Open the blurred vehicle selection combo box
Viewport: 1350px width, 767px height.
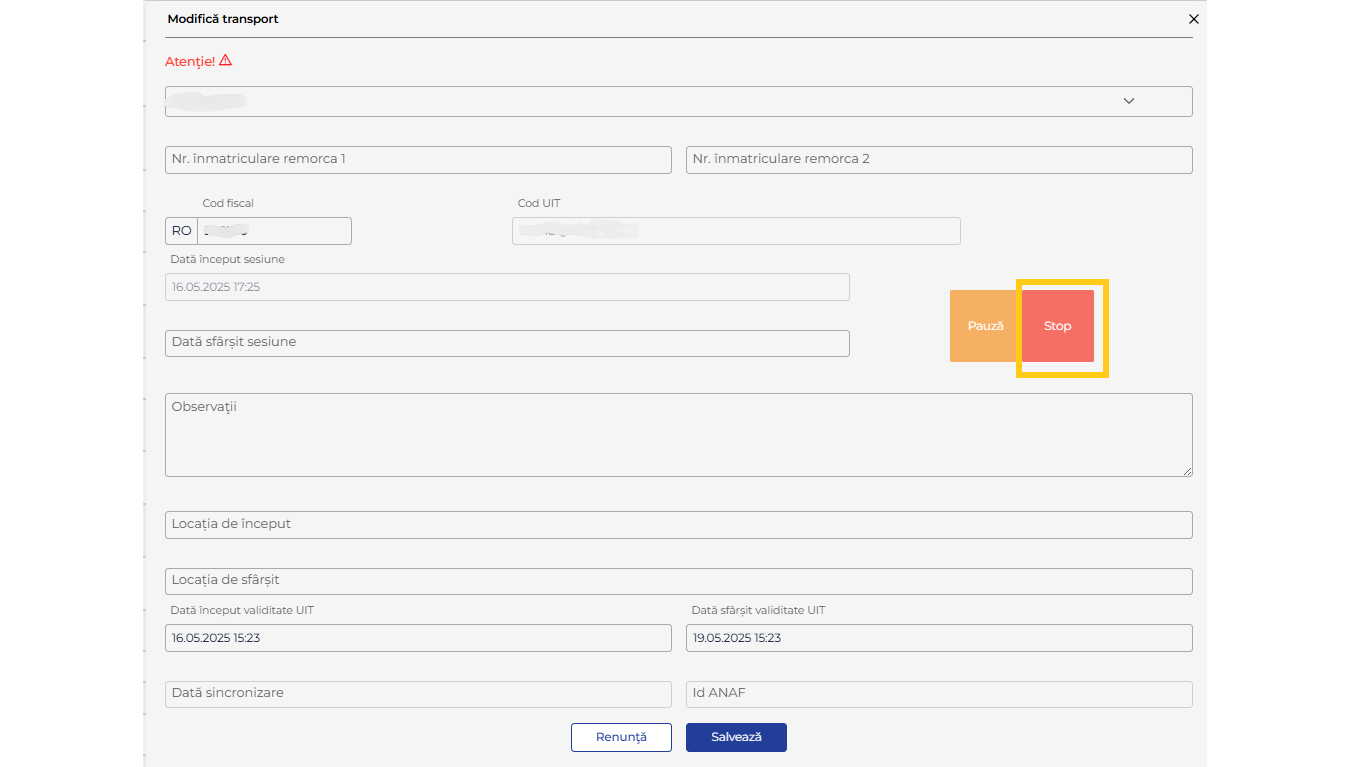click(640, 101)
